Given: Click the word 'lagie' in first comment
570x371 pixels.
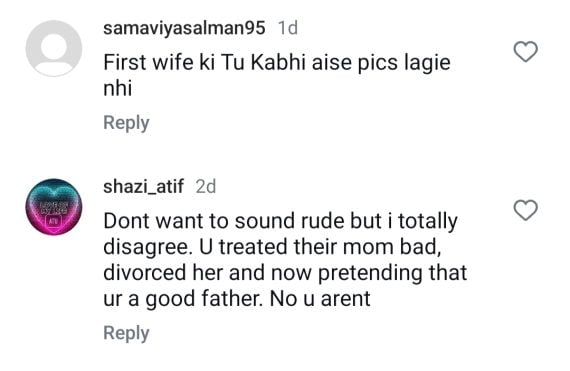Looking at the screenshot, I should [x=428, y=63].
